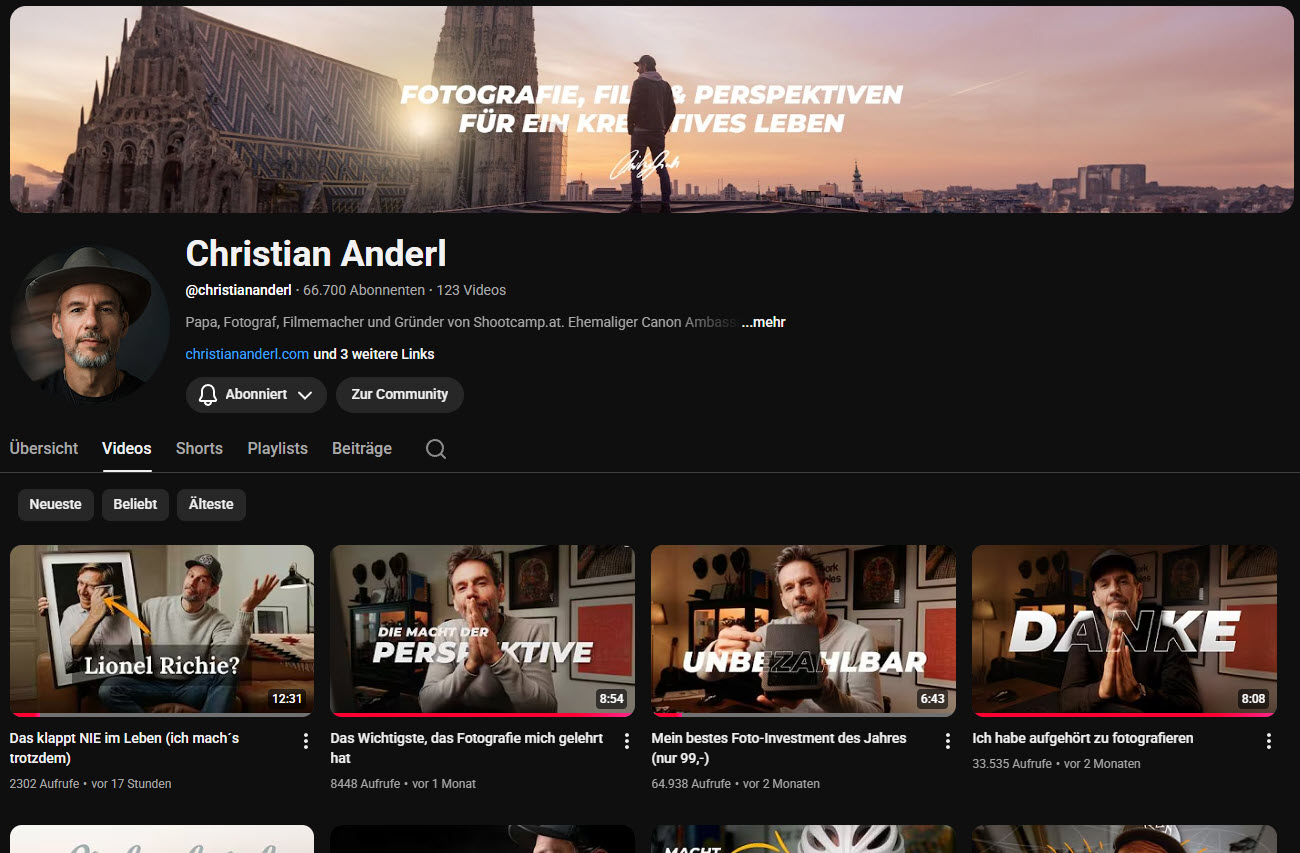Screen dimensions: 1300x853
Task: Switch to the Beiträge tab
Action: pos(361,448)
